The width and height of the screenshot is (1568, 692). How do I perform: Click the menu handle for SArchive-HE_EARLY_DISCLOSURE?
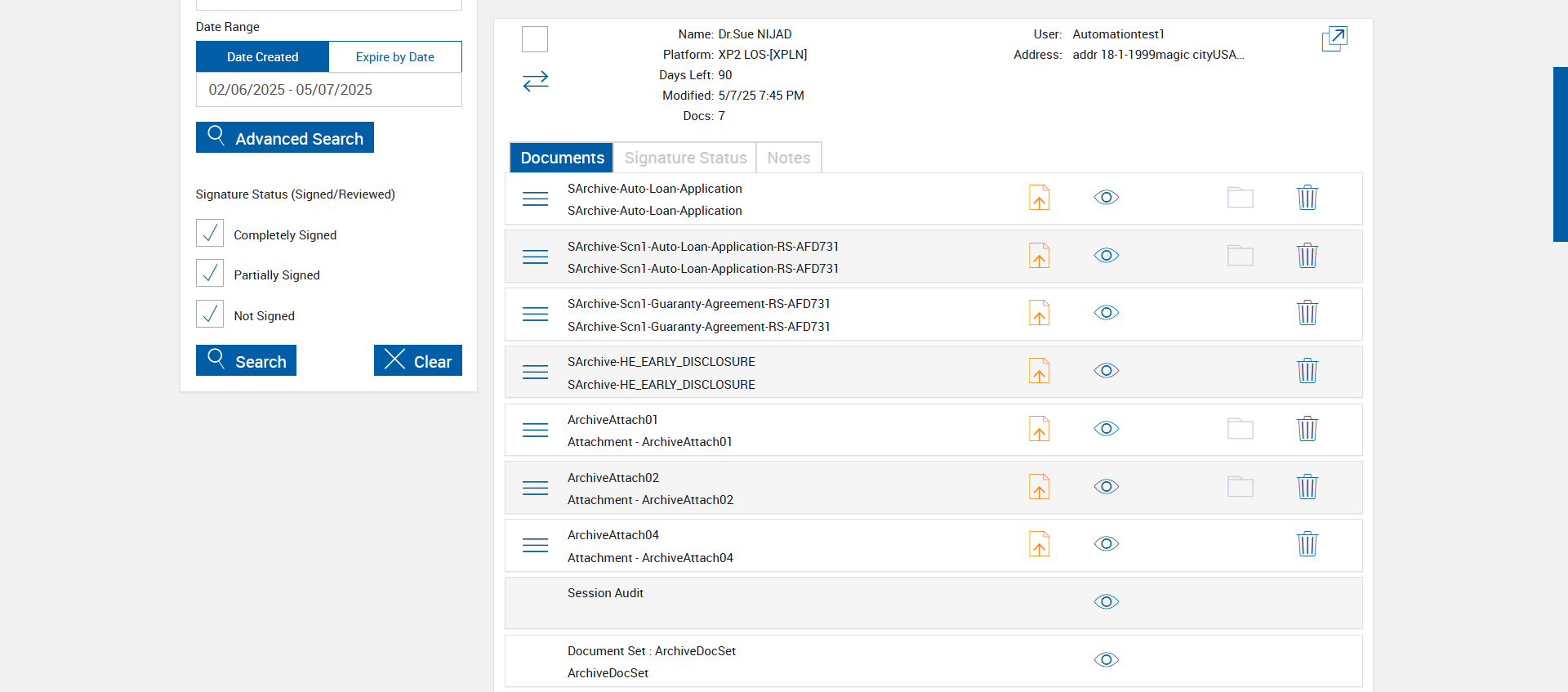(535, 372)
